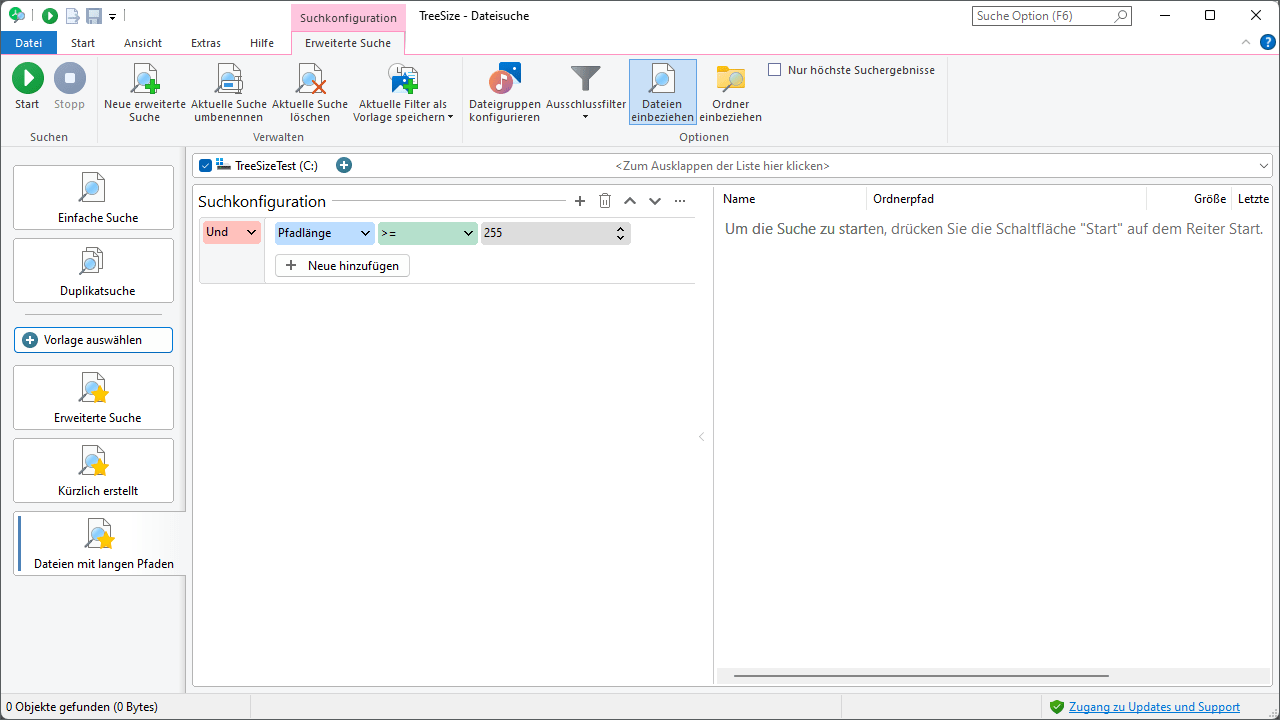The image size is (1280, 720).
Task: Add a new condition with plus icon
Action: tap(580, 201)
